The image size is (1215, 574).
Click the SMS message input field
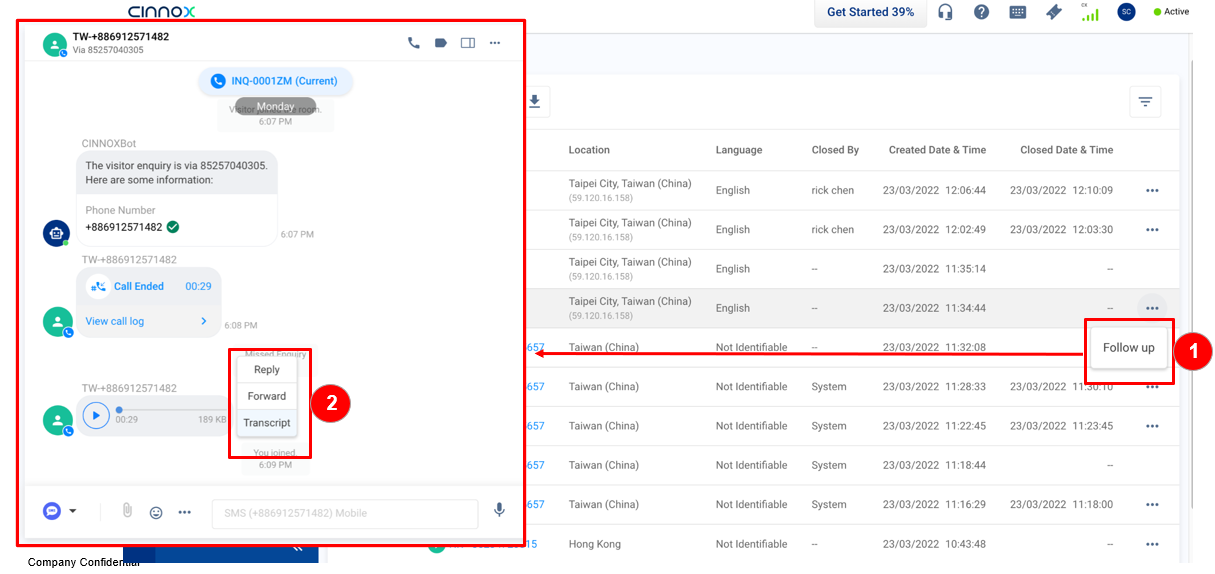345,514
